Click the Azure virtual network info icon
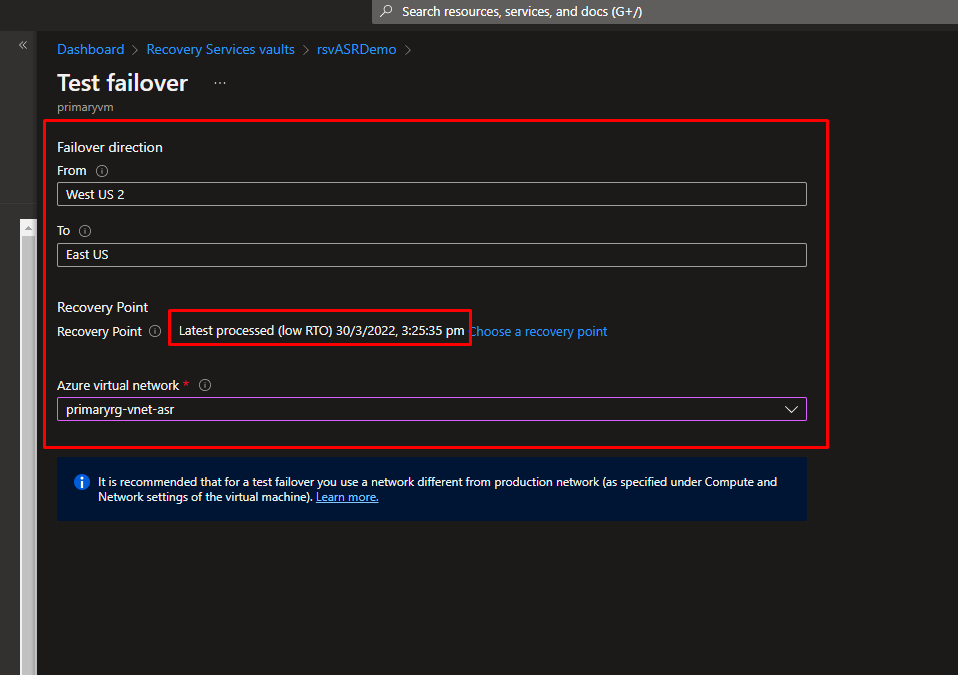The width and height of the screenshot is (958, 675). (x=205, y=386)
